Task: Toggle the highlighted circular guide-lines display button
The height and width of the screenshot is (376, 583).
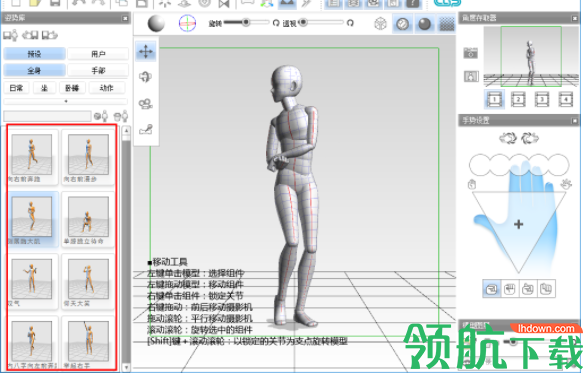Action: coord(402,24)
